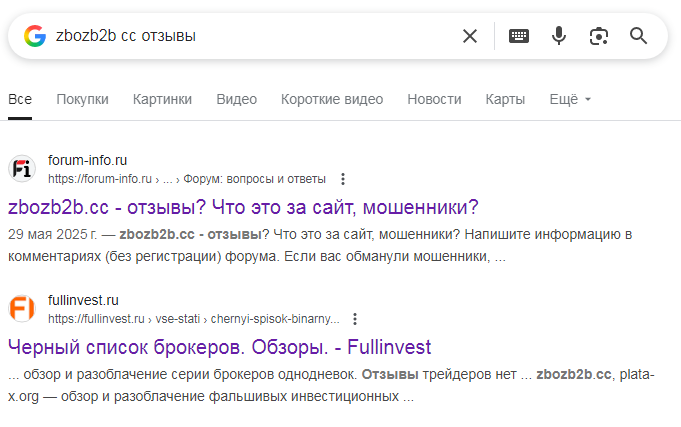Click the search box text 'zbozb2b cc отзывы'
Viewport: 681px width, 427px height.
coord(126,36)
